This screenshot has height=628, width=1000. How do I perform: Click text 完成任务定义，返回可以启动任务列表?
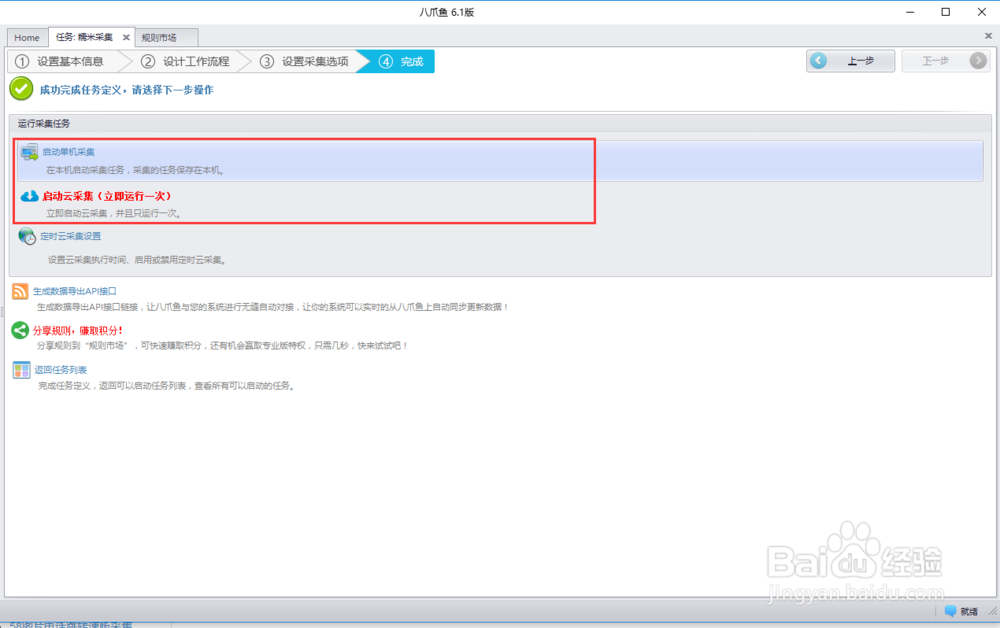(166, 386)
